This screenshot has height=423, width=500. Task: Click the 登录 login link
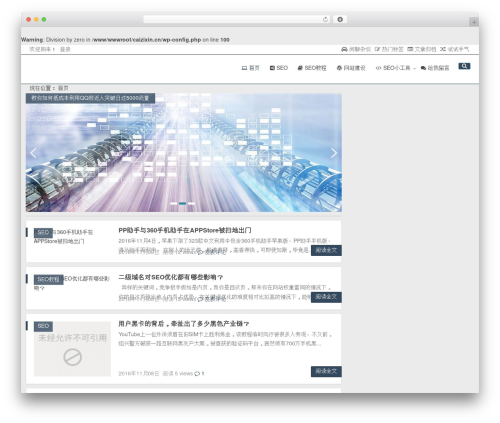(65, 49)
